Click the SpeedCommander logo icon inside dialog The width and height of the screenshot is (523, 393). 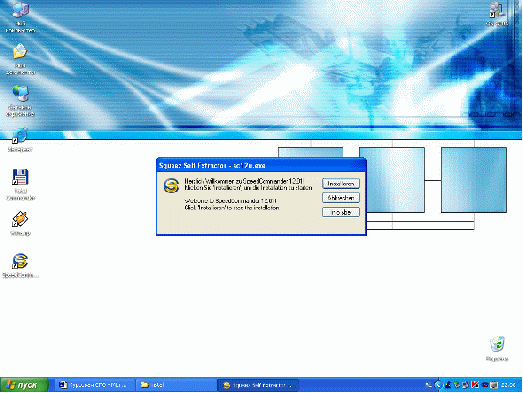(x=171, y=185)
